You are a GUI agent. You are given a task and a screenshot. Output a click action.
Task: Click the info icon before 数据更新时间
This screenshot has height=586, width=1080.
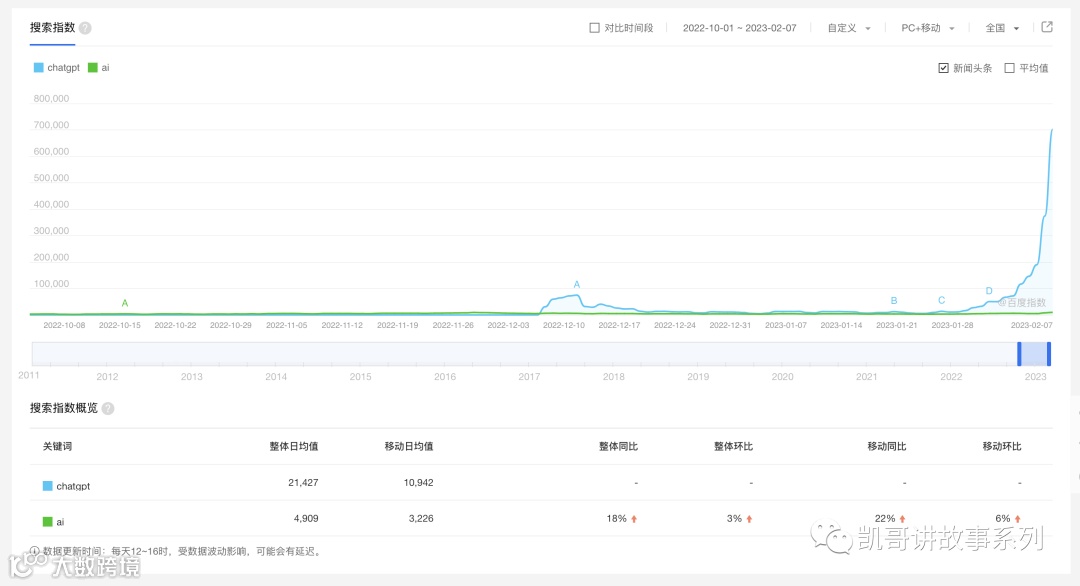pos(34,551)
